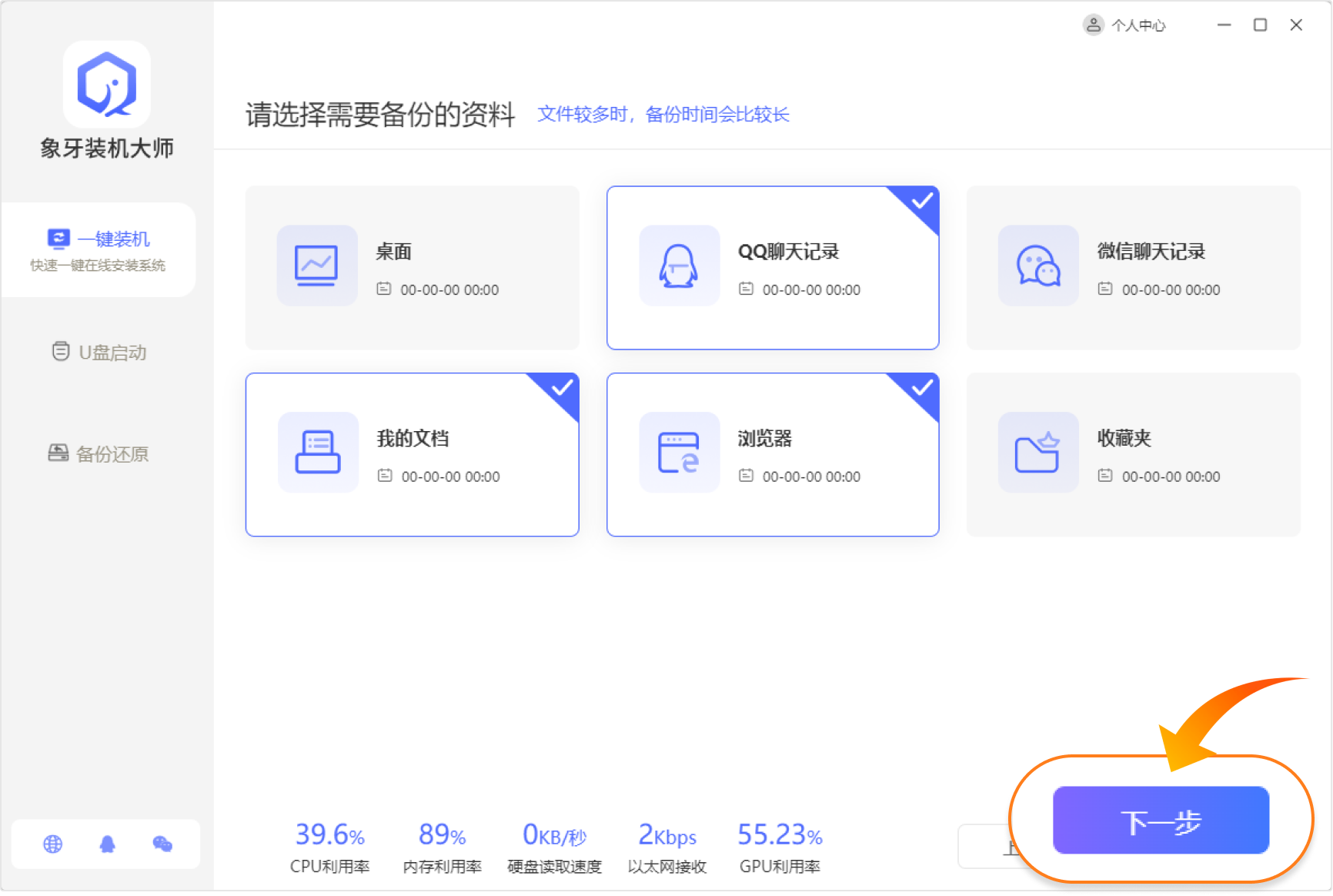Viewport: 1333px width, 896px height.
Task: Uncheck the 我的文档 backup checkmark
Action: pyautogui.click(x=562, y=389)
